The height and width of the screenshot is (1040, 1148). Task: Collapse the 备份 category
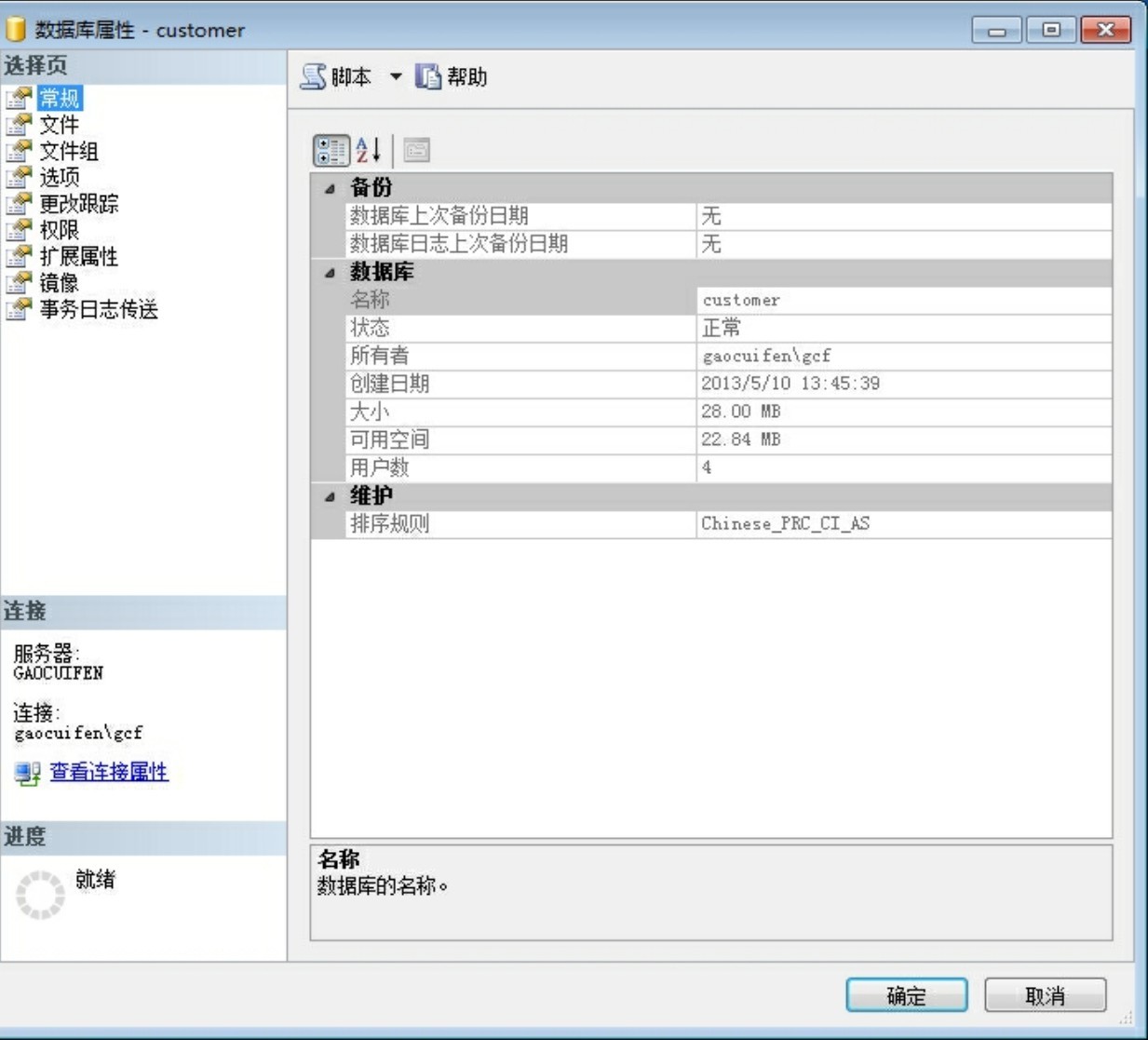(330, 188)
